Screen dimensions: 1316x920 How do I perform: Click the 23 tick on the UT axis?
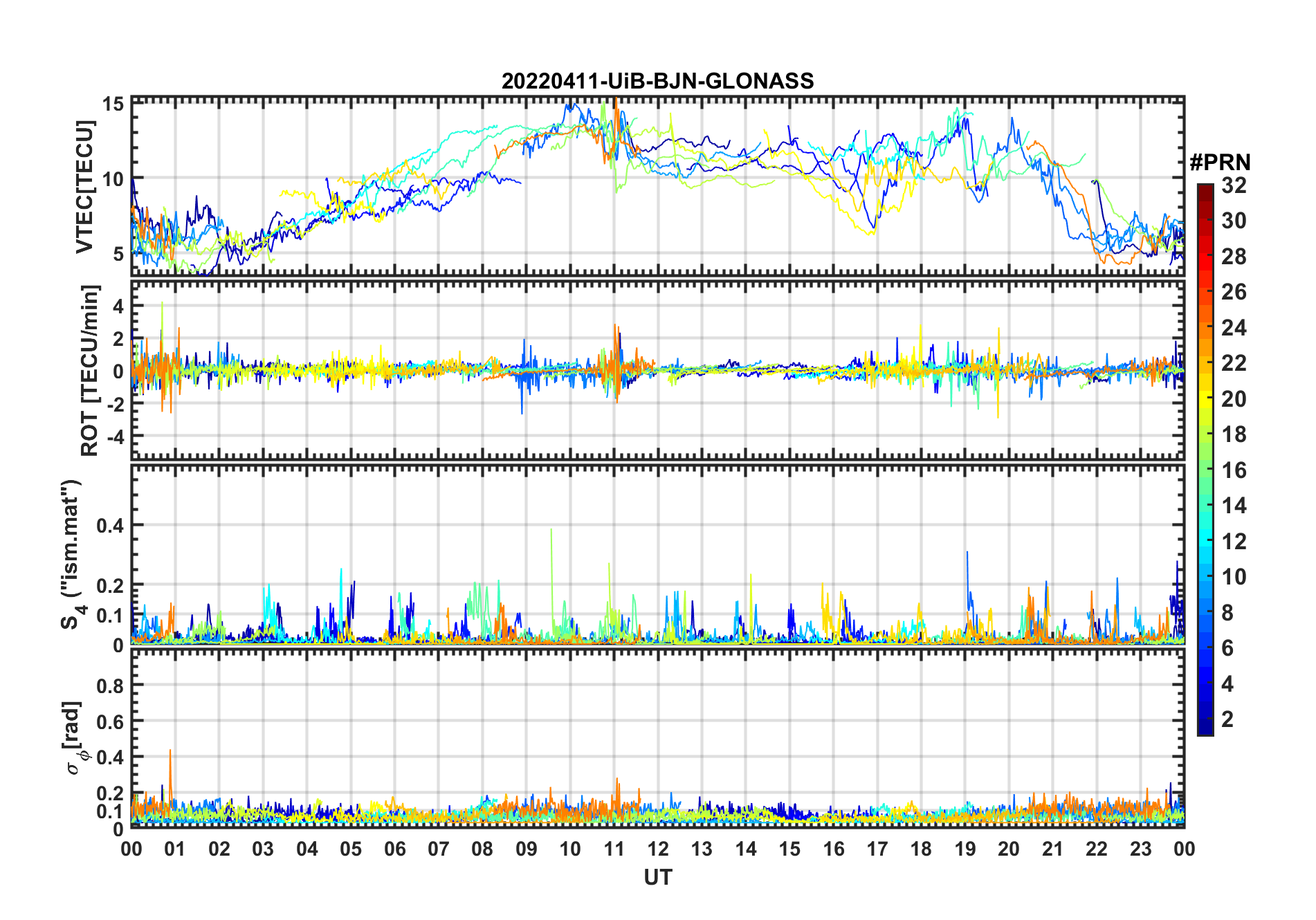[x=1140, y=849]
